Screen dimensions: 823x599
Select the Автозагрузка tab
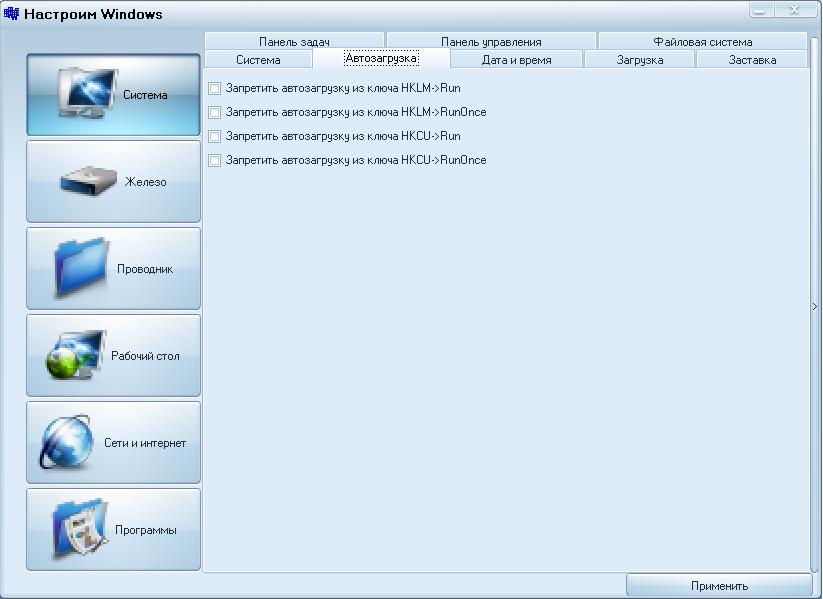point(382,58)
